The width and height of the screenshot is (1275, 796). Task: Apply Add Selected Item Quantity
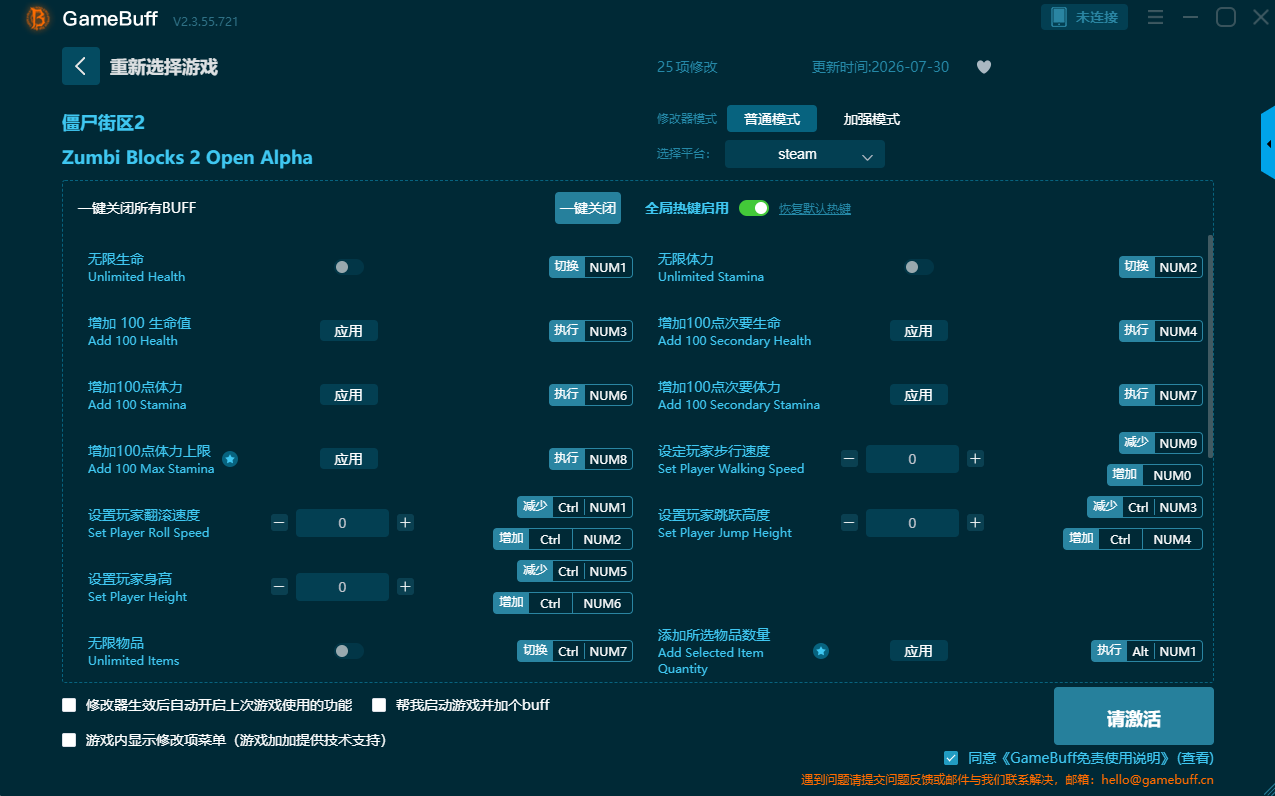coord(919,651)
